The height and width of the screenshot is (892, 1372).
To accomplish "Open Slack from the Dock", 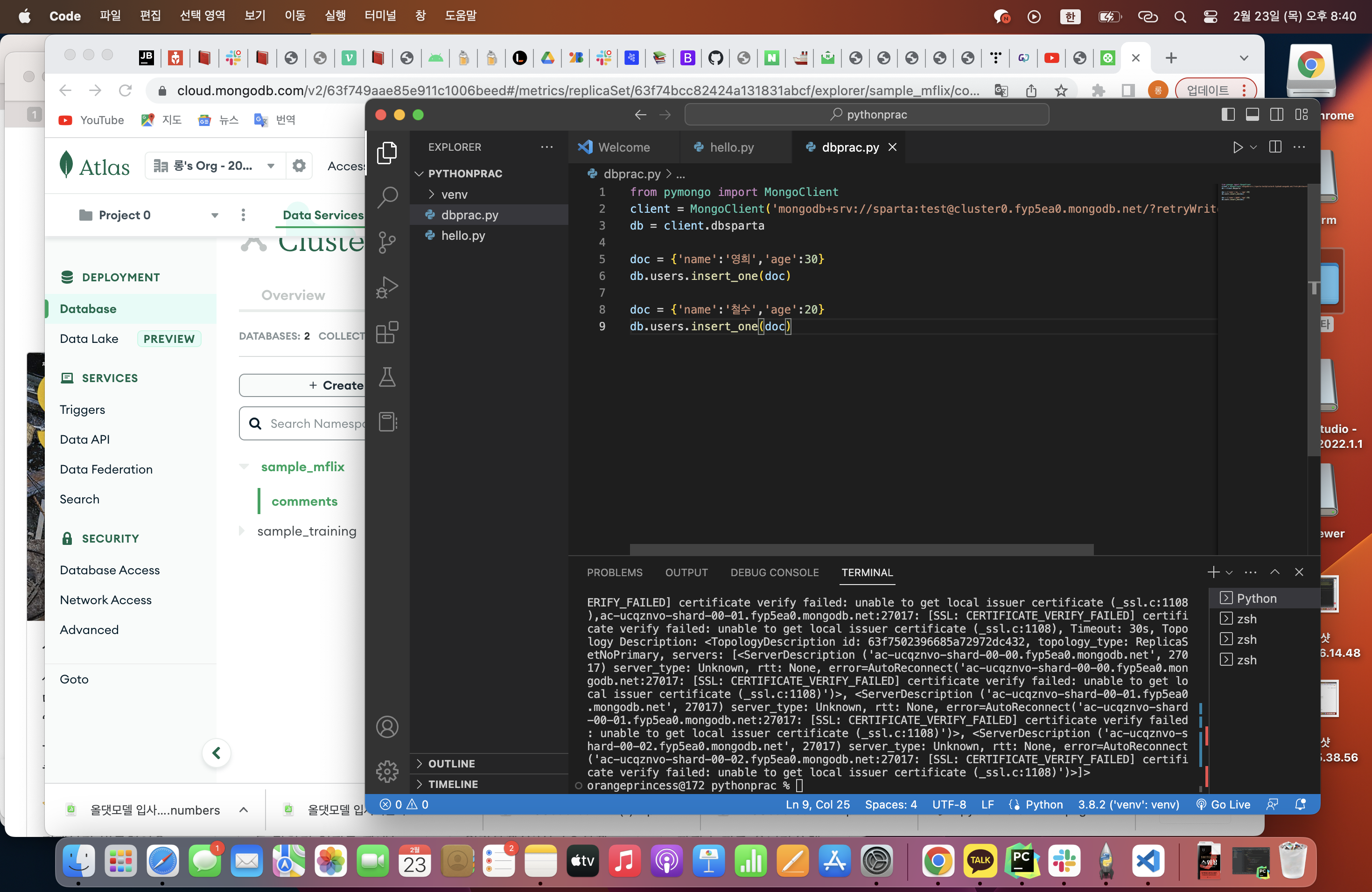I will [1064, 861].
